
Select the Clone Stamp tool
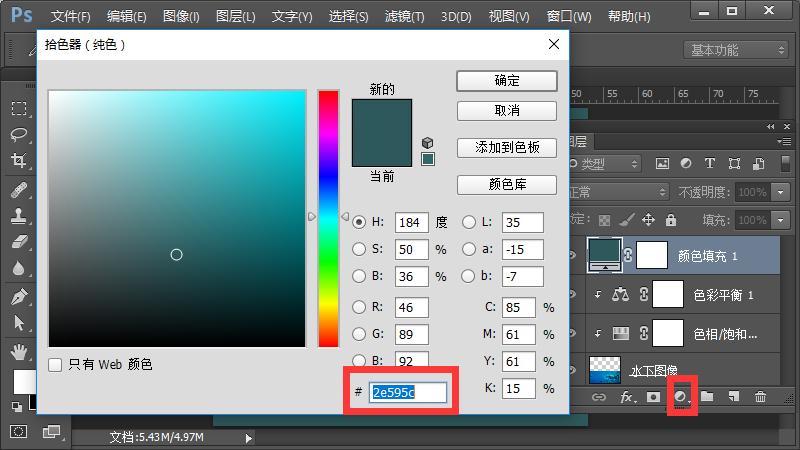pyautogui.click(x=19, y=216)
